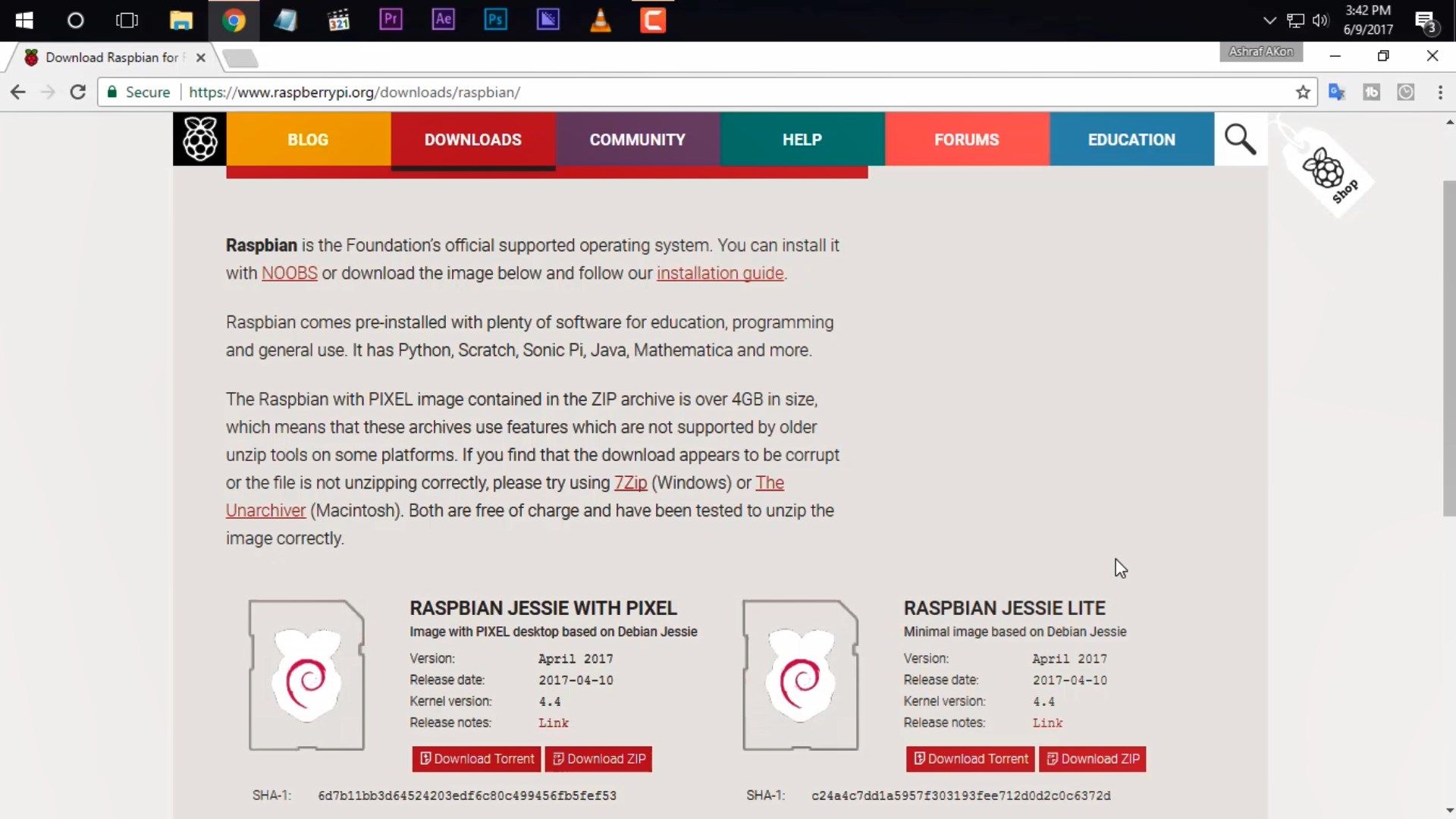Image resolution: width=1456 pixels, height=819 pixels.
Task: Click the VLC media player taskbar icon
Action: click(600, 20)
